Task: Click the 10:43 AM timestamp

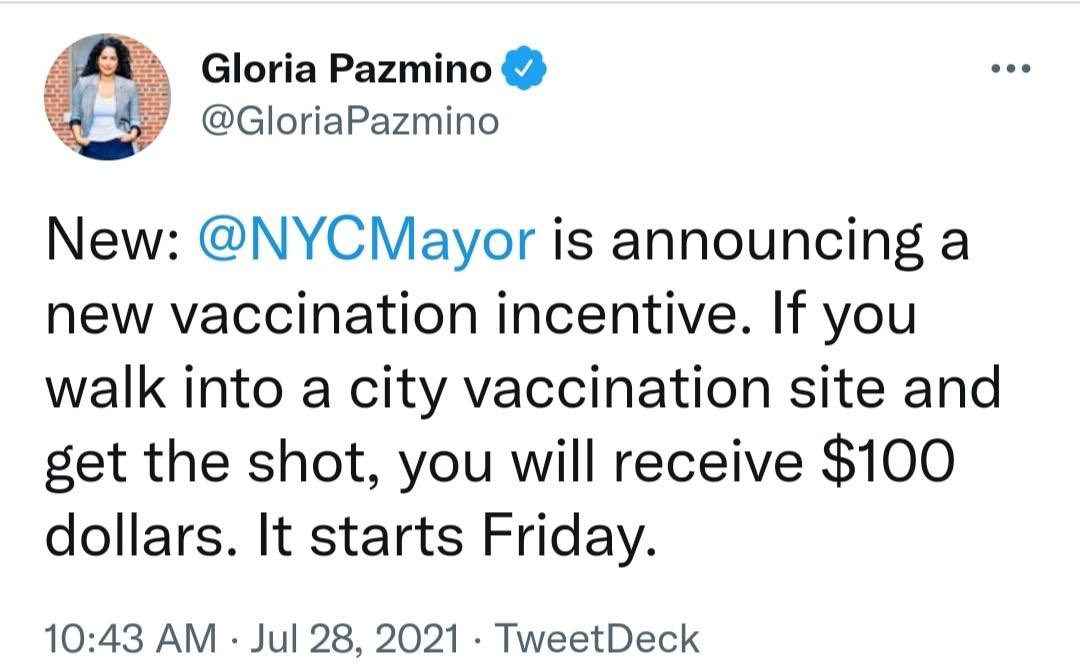Action: coord(130,637)
